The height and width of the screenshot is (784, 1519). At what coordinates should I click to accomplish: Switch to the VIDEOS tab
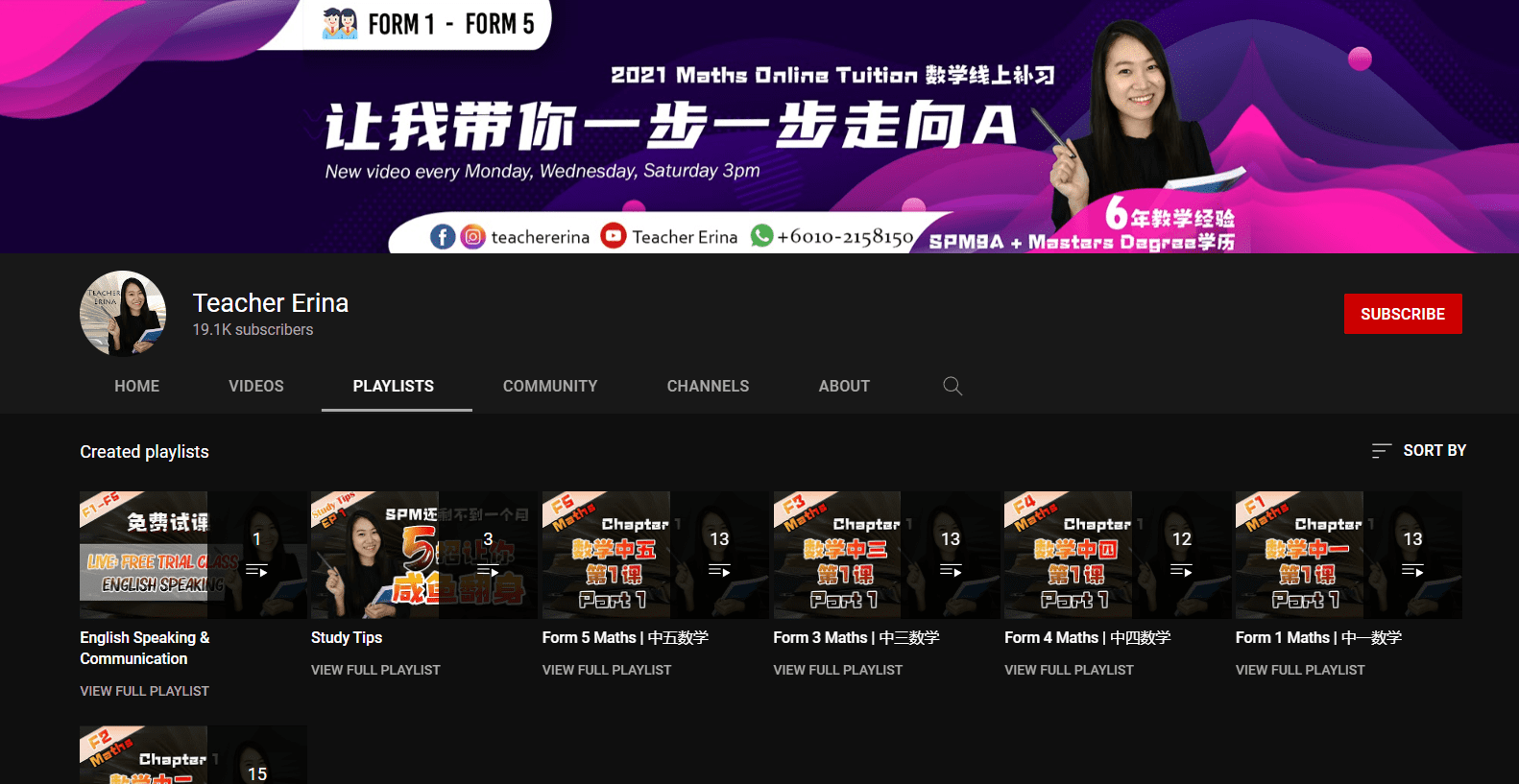coord(256,386)
